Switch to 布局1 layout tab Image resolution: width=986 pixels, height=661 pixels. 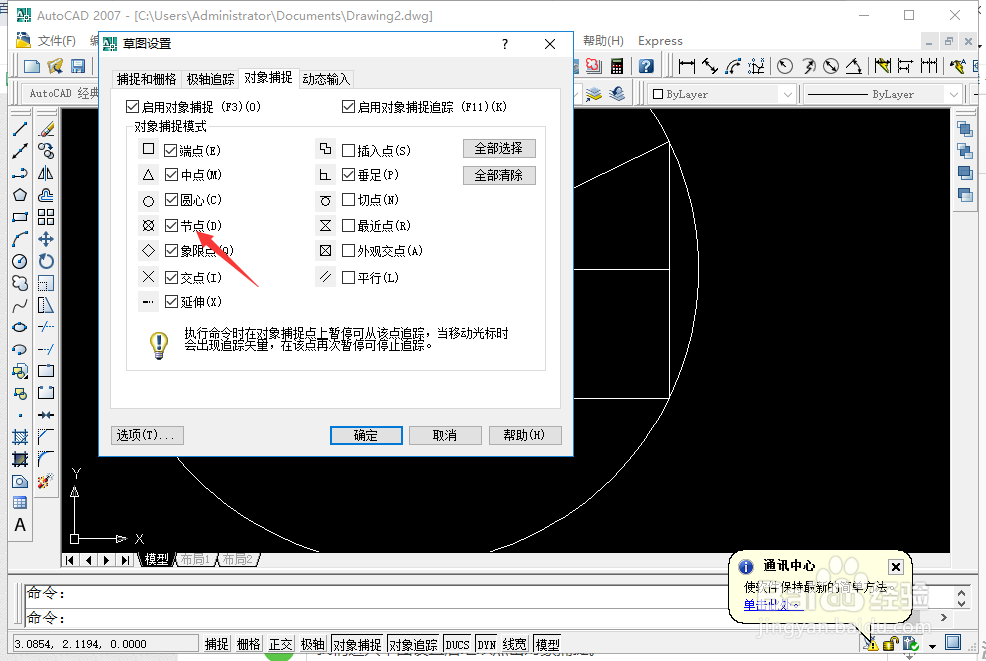(x=196, y=559)
